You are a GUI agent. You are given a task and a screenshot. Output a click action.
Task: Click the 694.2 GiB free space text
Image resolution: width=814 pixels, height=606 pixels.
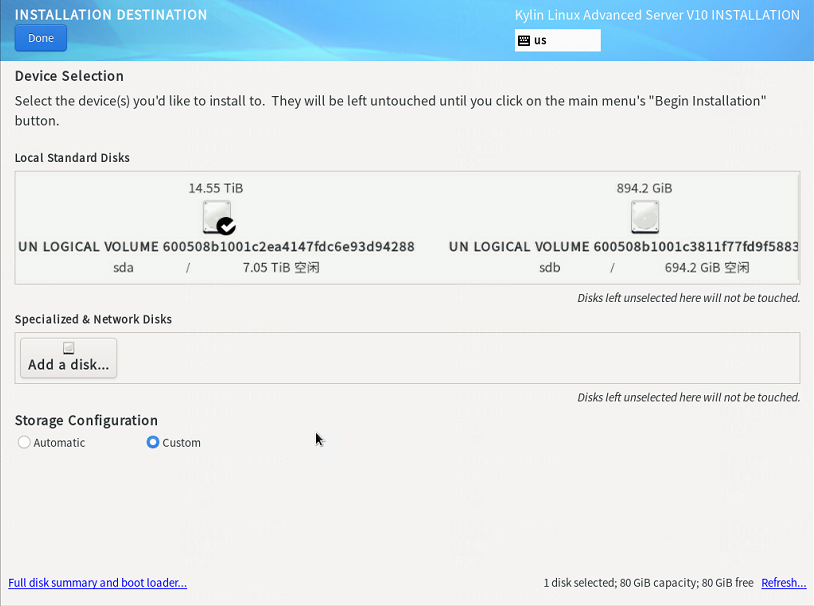click(x=707, y=268)
